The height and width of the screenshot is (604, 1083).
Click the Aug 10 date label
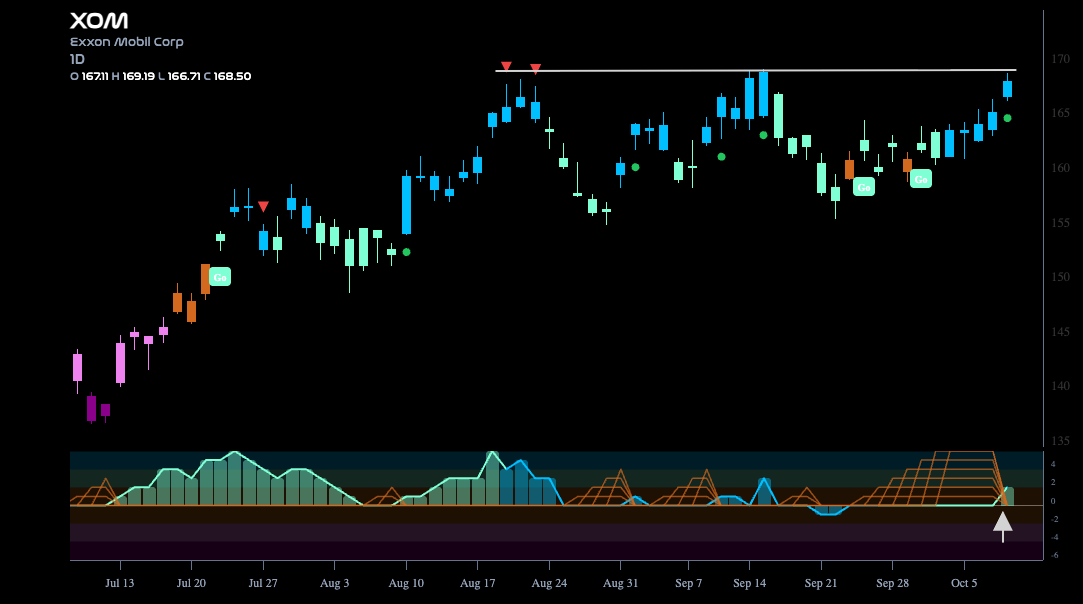[x=406, y=583]
